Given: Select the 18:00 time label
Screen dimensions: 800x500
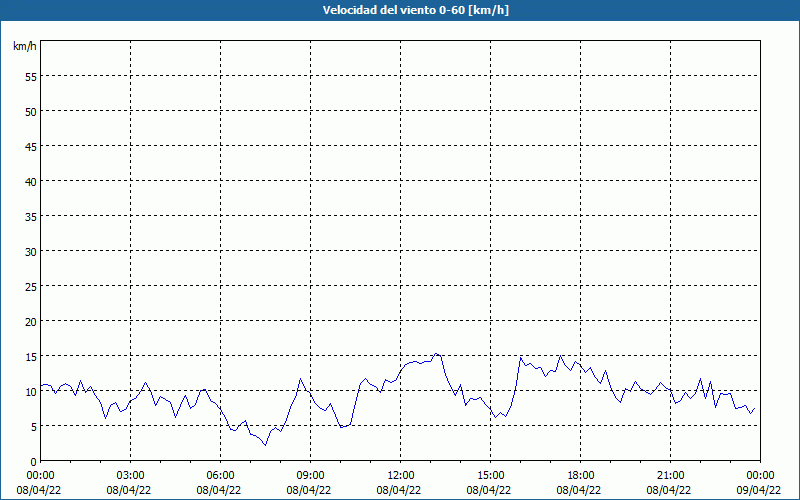Looking at the screenshot, I should pyautogui.click(x=580, y=475).
